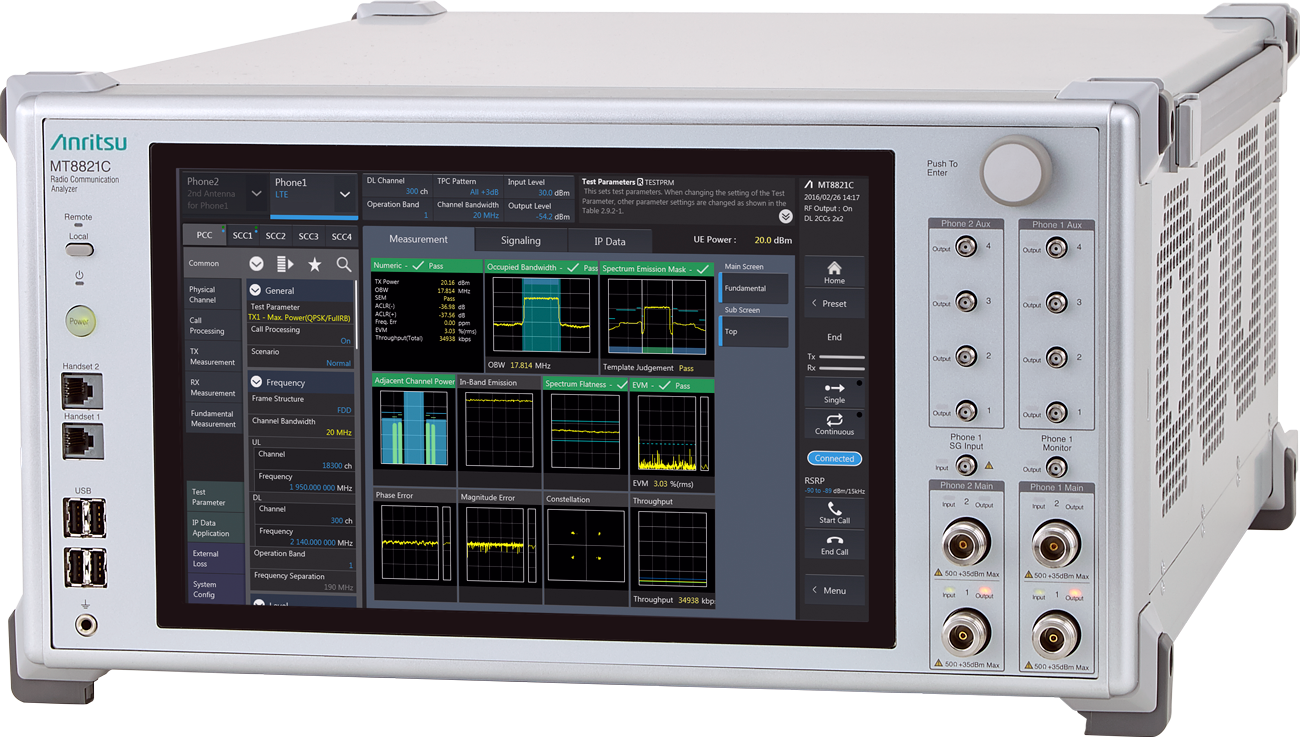Click the TESTPRM search icon in header

point(640,182)
